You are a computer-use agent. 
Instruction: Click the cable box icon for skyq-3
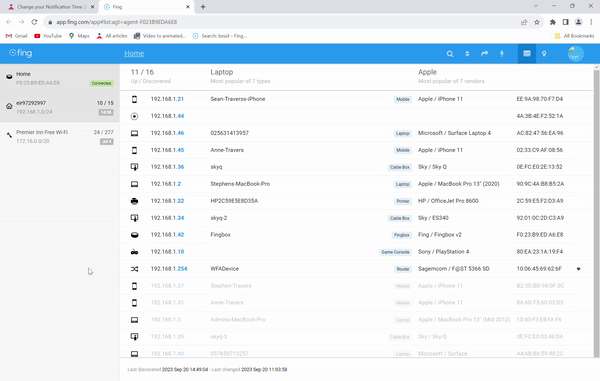134,337
